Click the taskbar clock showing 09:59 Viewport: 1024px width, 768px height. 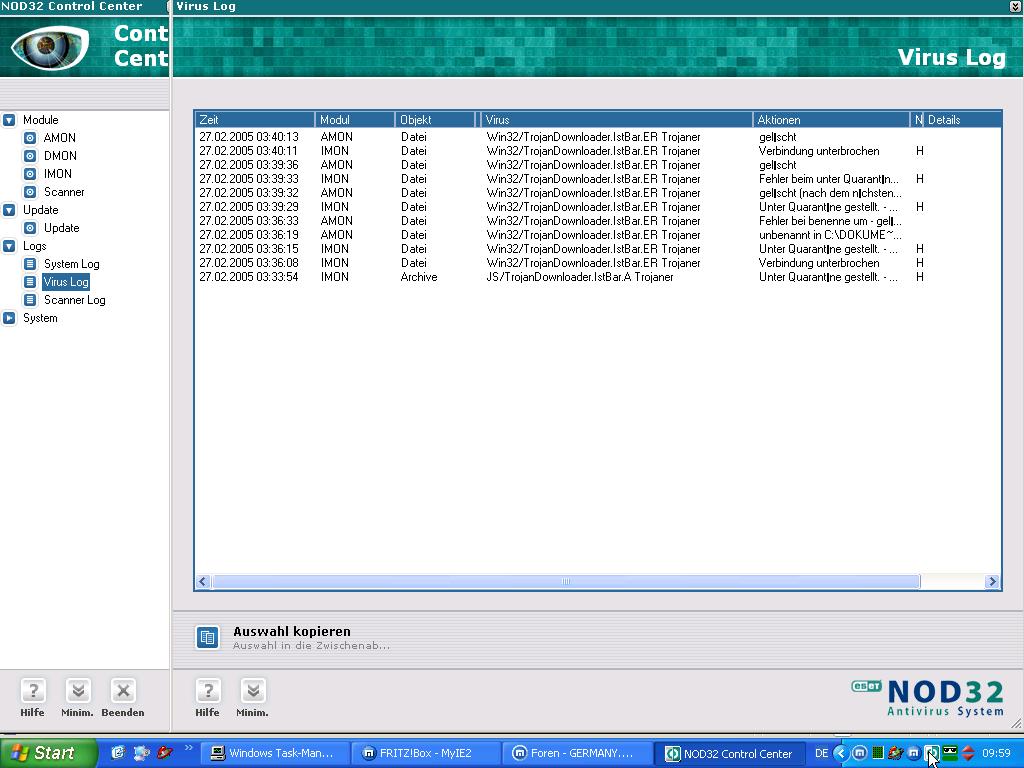click(996, 753)
